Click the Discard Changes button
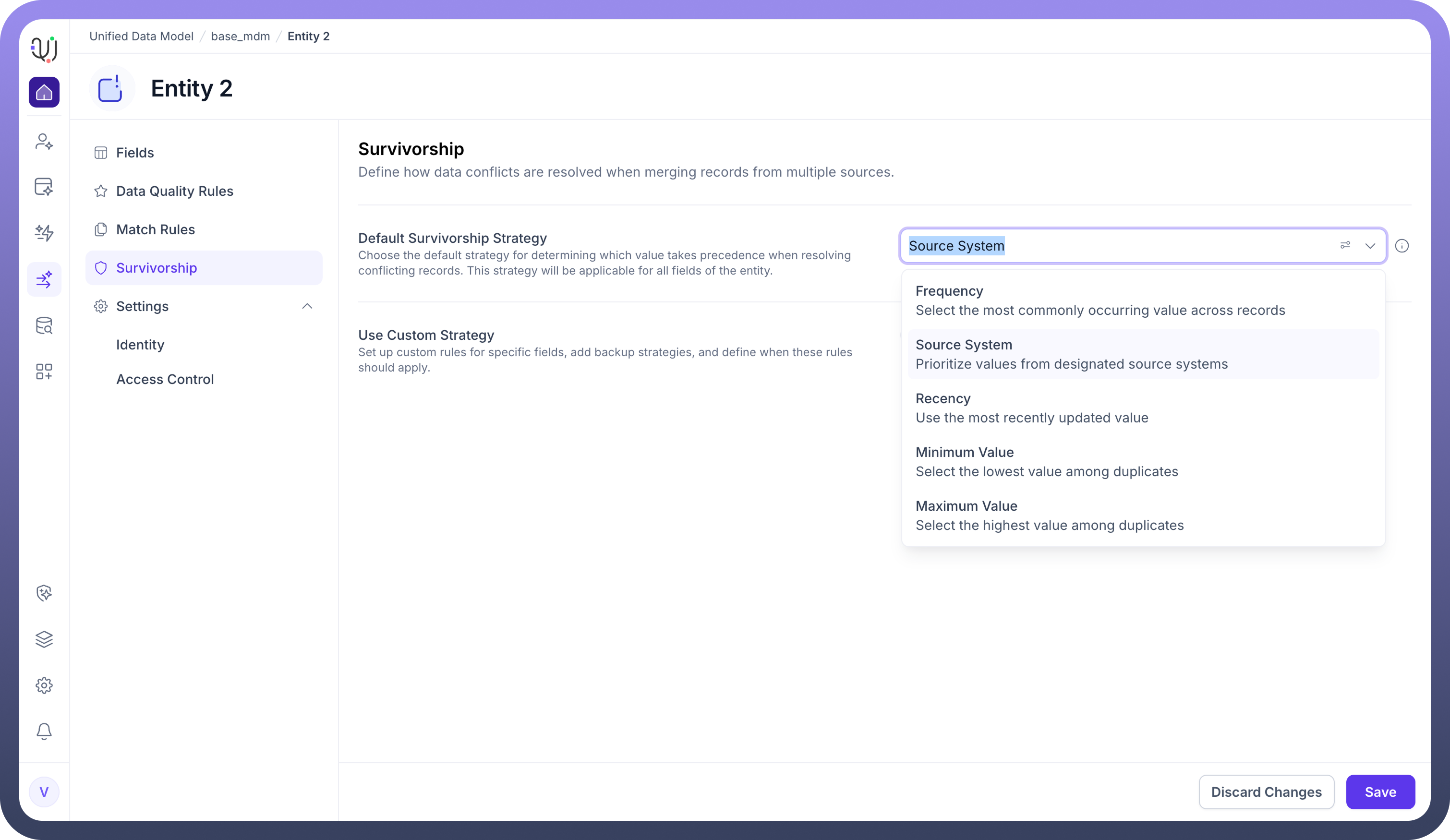Image resolution: width=1450 pixels, height=840 pixels. (1266, 792)
